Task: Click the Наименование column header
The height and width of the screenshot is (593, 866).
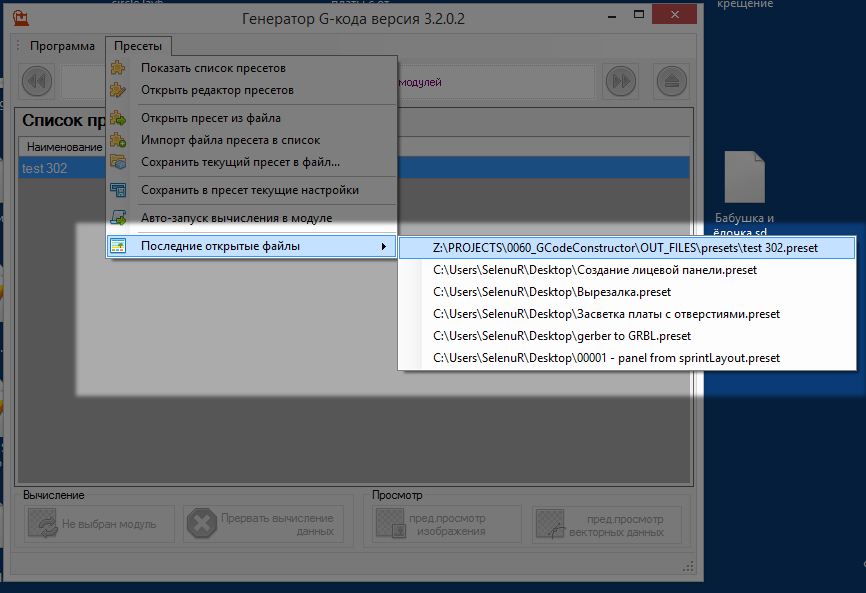Action: (x=64, y=147)
